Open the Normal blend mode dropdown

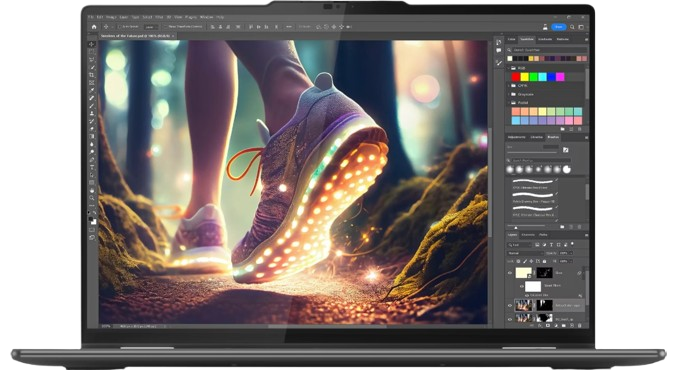[525, 253]
